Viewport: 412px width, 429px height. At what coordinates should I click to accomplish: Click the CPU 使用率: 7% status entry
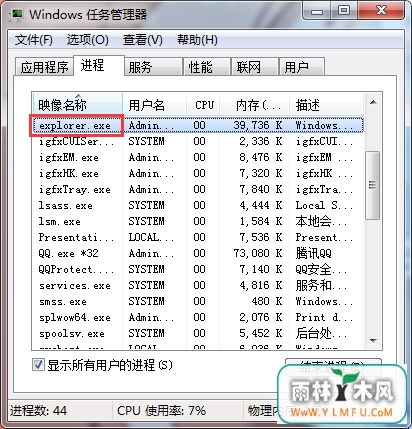click(161, 410)
